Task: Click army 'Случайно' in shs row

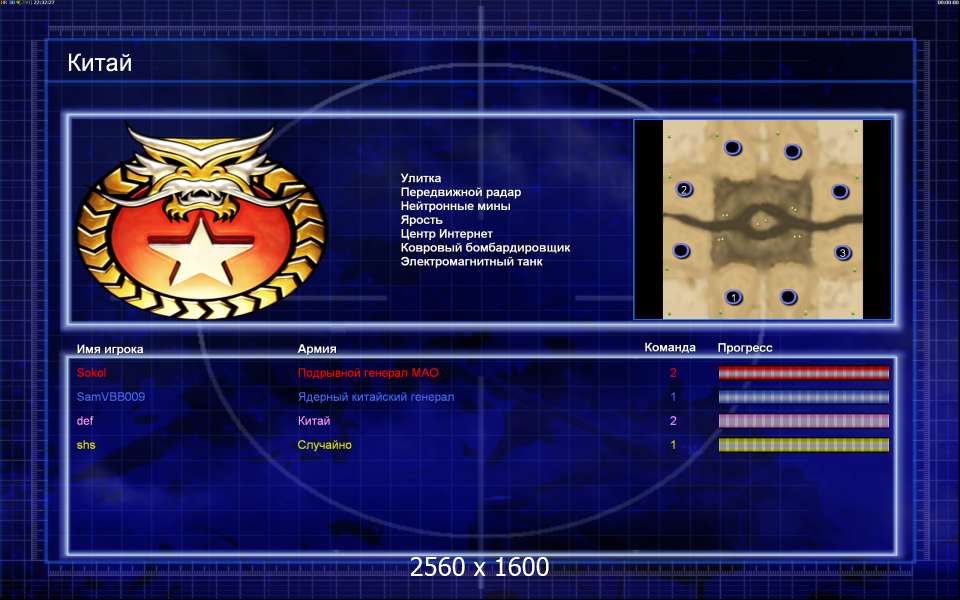Action: pos(324,445)
